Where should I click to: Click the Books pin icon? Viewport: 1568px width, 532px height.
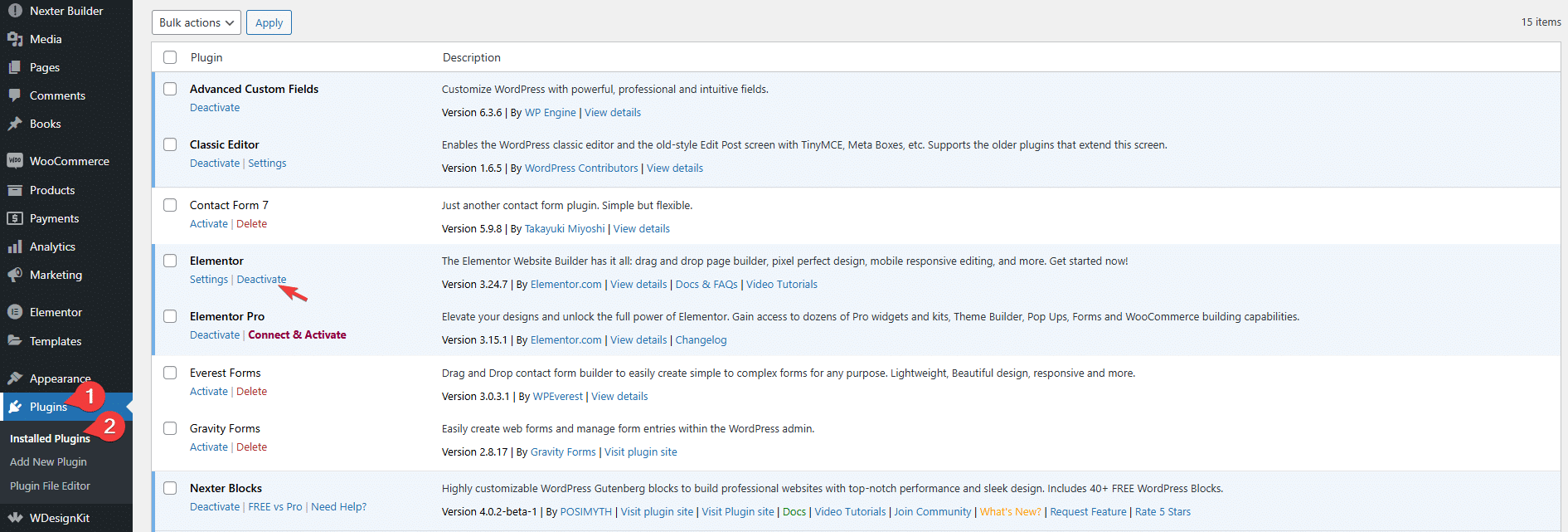(15, 124)
